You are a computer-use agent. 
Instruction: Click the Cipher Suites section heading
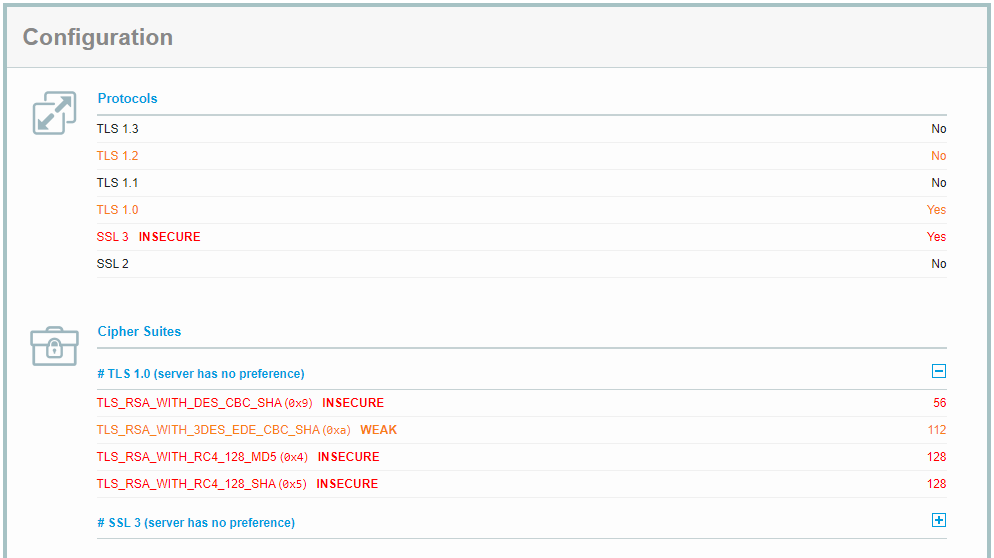click(139, 332)
